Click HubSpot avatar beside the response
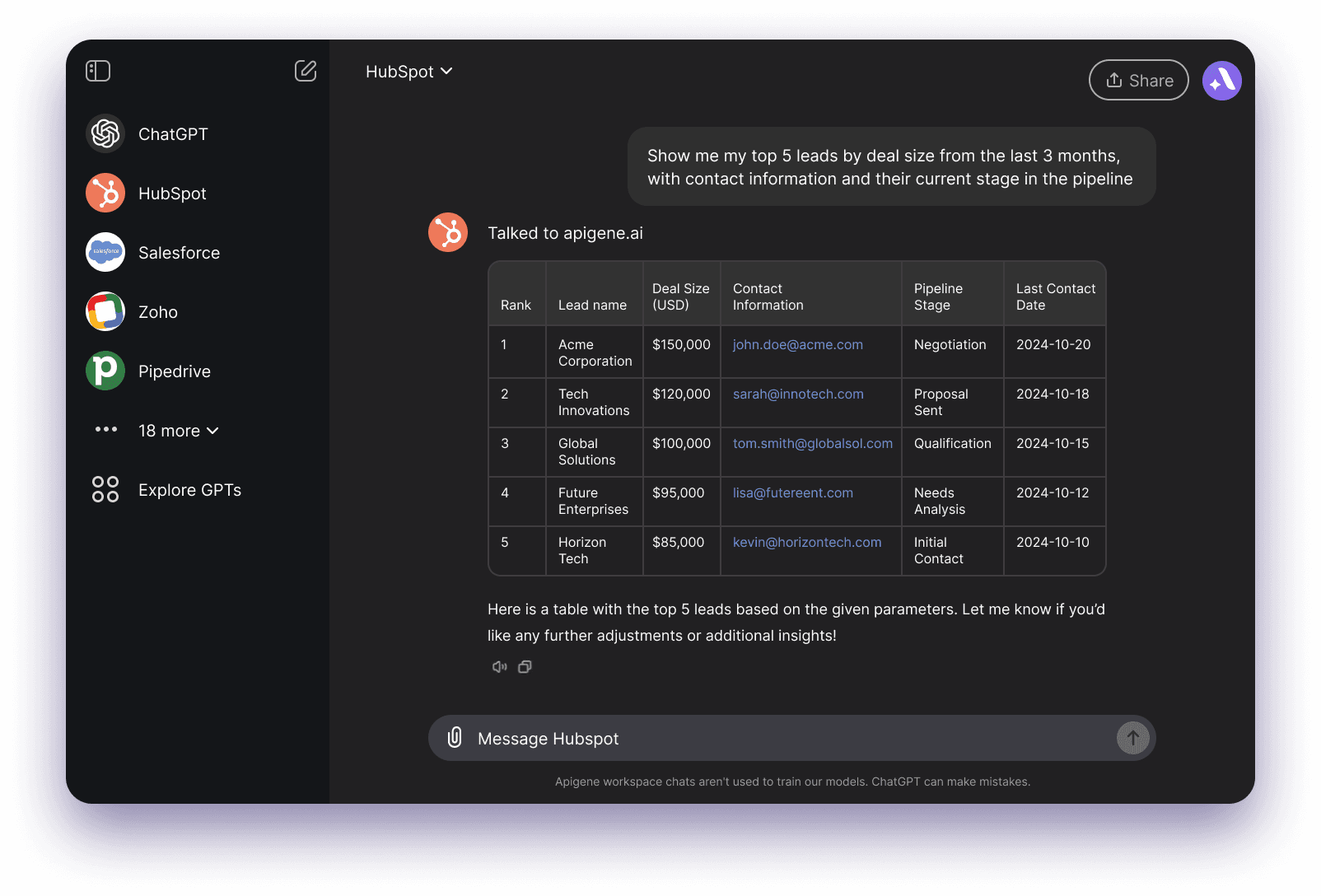The image size is (1321, 896). point(448,232)
